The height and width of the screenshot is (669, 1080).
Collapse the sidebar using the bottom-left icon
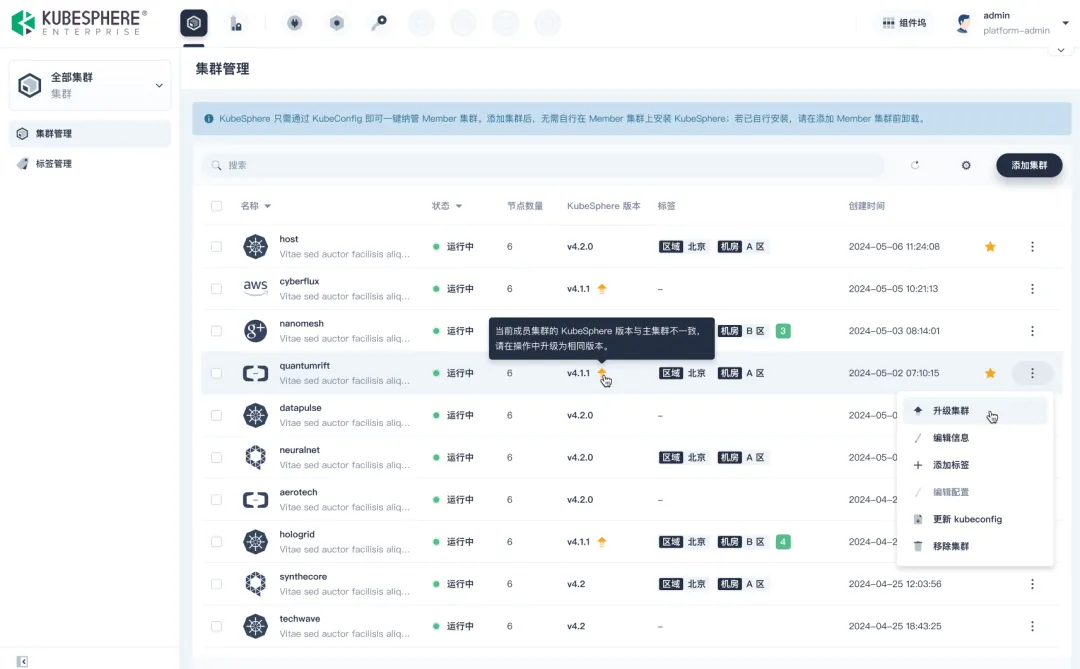pos(22,661)
